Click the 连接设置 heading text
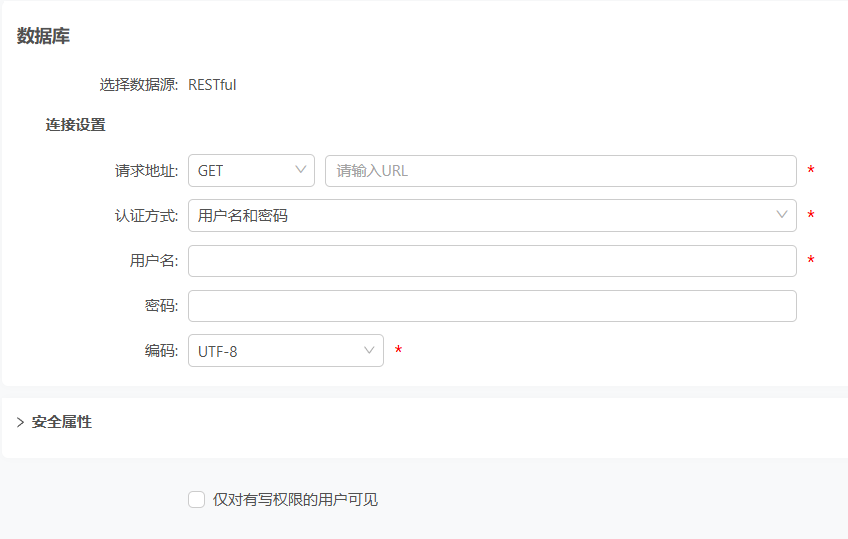The width and height of the screenshot is (848, 539). [x=76, y=125]
